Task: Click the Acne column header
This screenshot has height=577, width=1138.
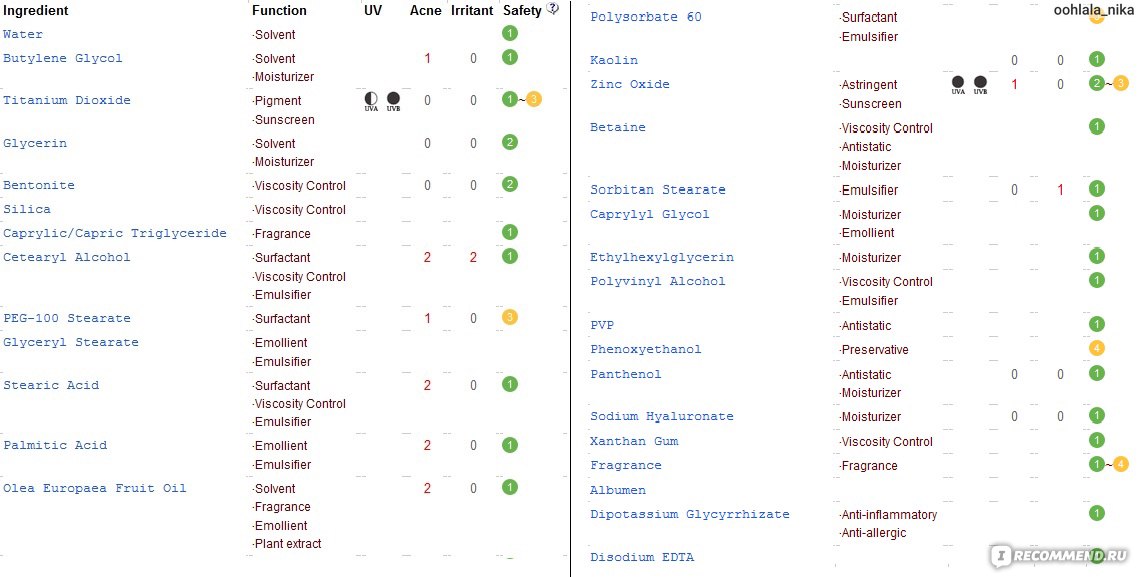Action: tap(425, 10)
